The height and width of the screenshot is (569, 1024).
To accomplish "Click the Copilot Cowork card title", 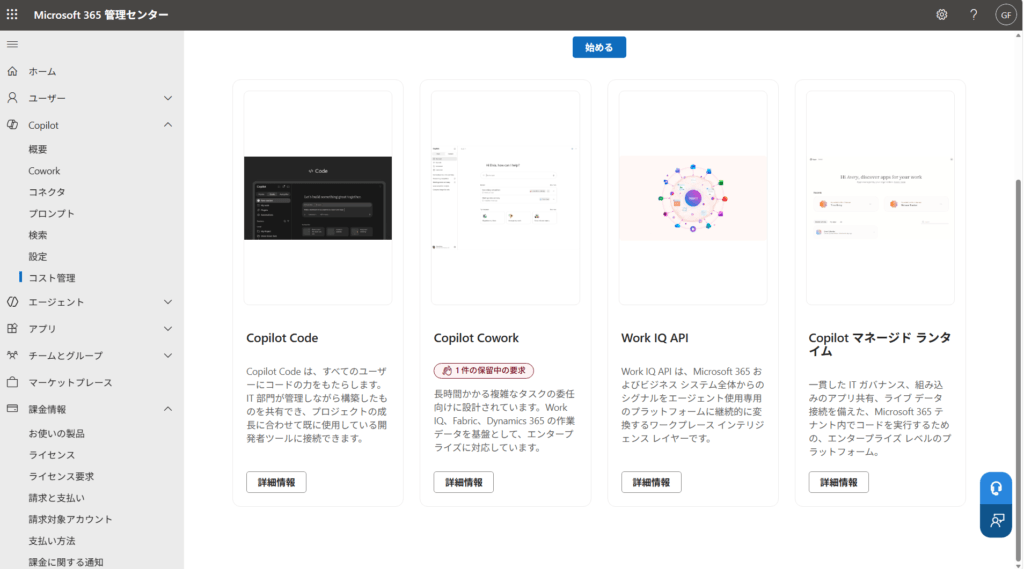I will 476,338.
